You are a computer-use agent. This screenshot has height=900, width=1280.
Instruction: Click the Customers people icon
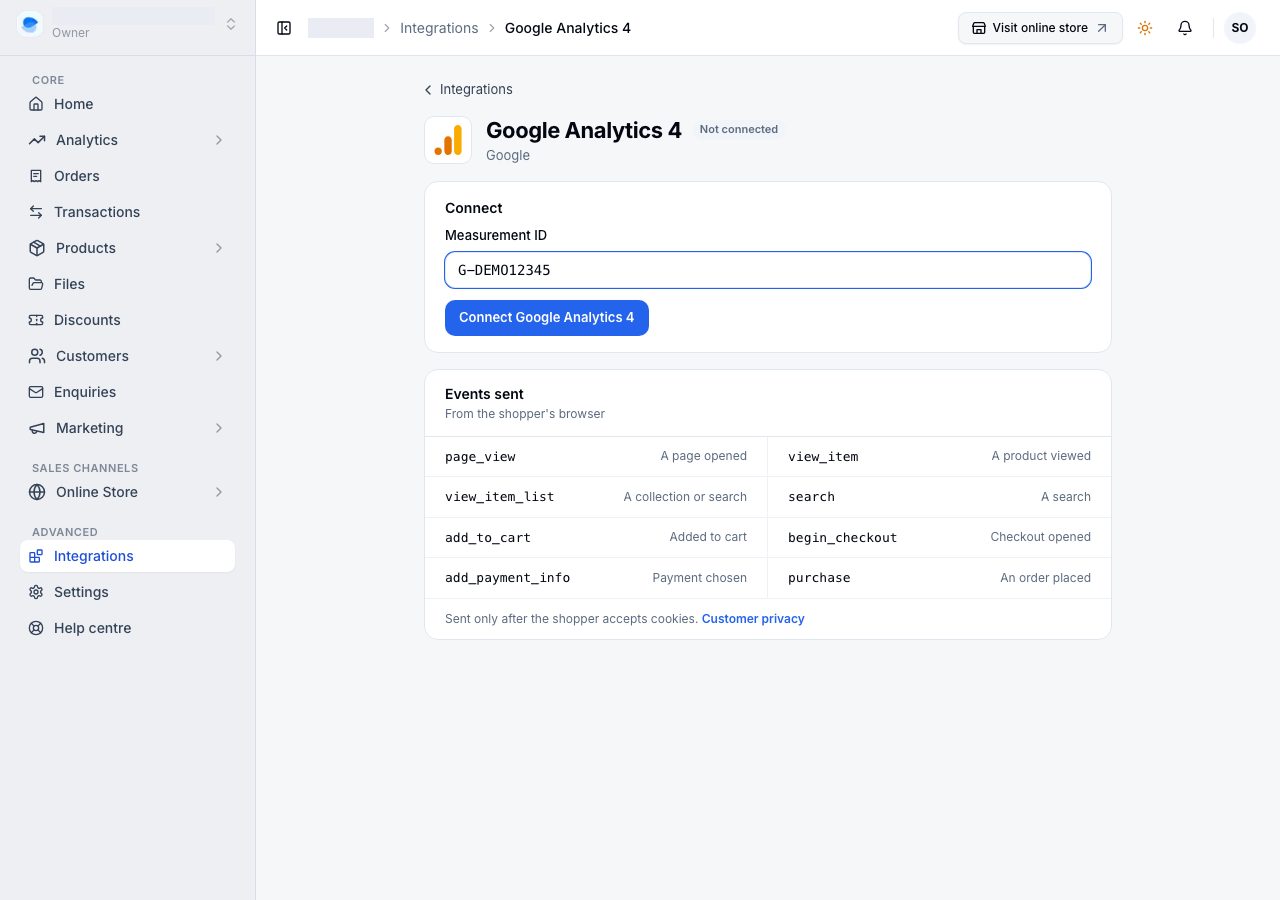click(37, 356)
